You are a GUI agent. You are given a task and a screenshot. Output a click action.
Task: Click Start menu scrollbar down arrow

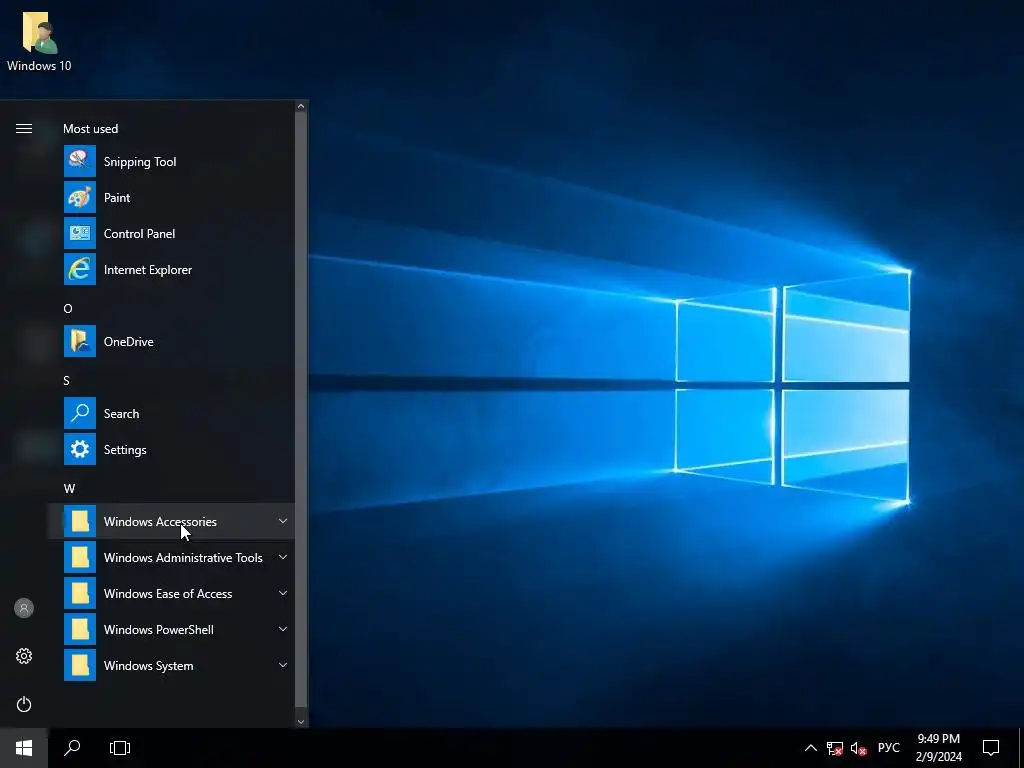[x=301, y=721]
